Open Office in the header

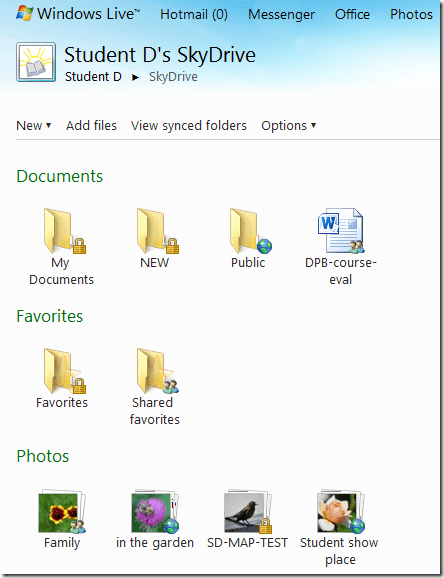[x=352, y=14]
